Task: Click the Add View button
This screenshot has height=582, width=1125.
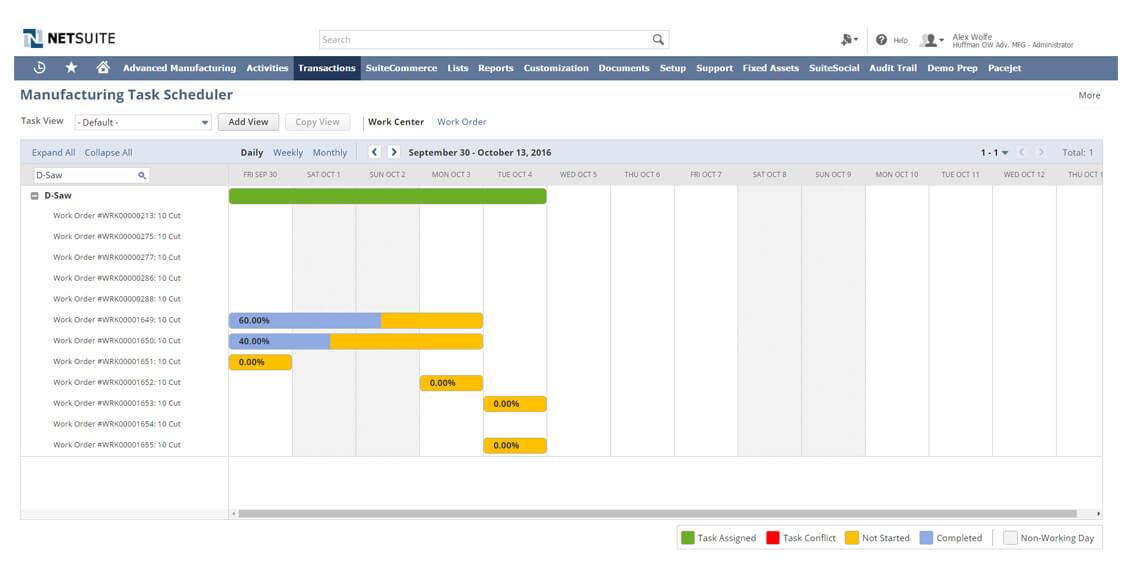Action: tap(248, 120)
